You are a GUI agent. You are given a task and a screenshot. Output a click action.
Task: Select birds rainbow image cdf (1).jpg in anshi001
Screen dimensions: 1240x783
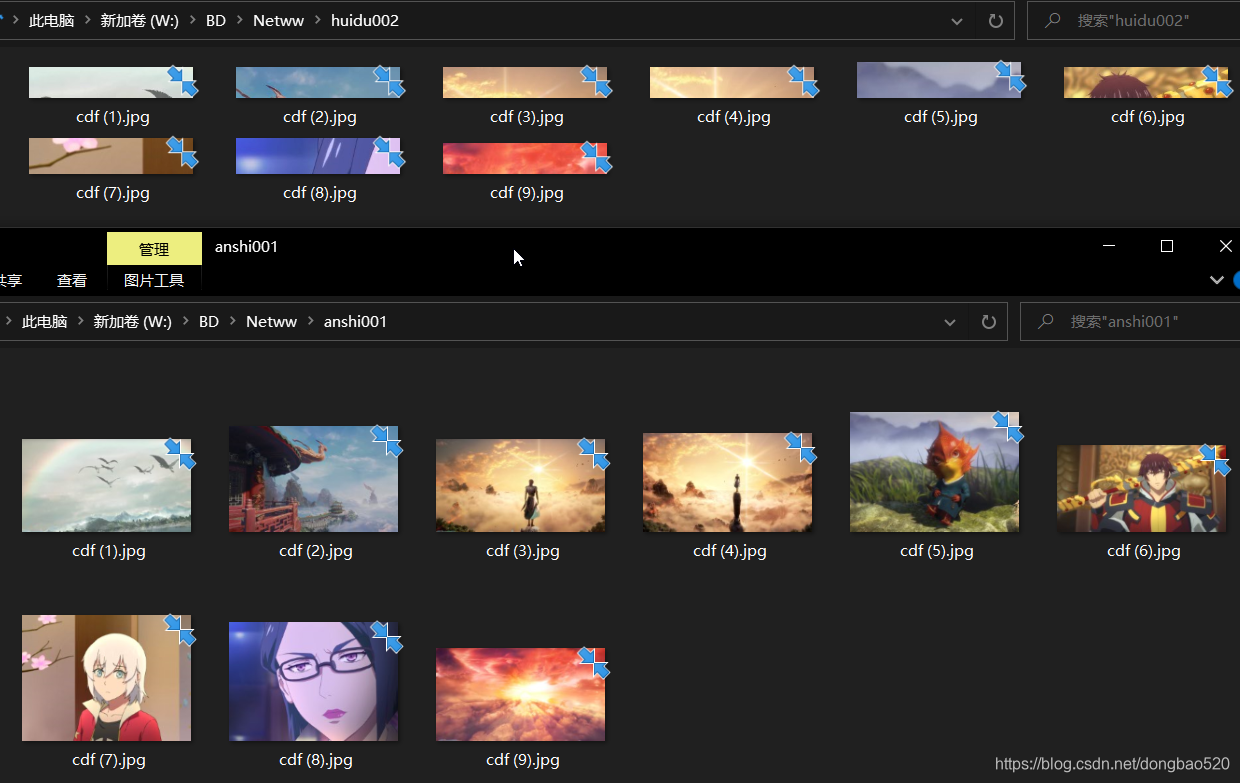(x=106, y=485)
